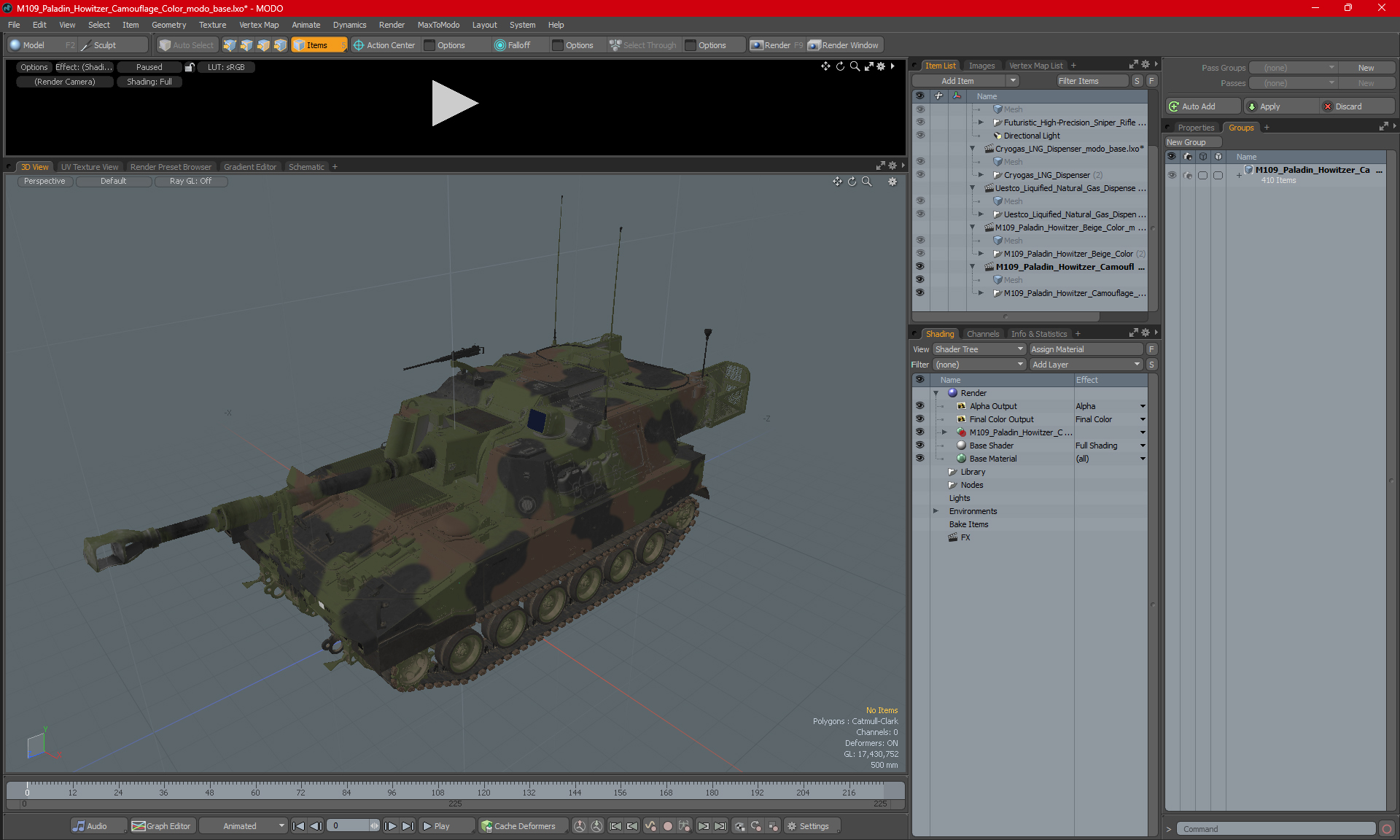Open the Vertex Map menu

click(x=259, y=25)
